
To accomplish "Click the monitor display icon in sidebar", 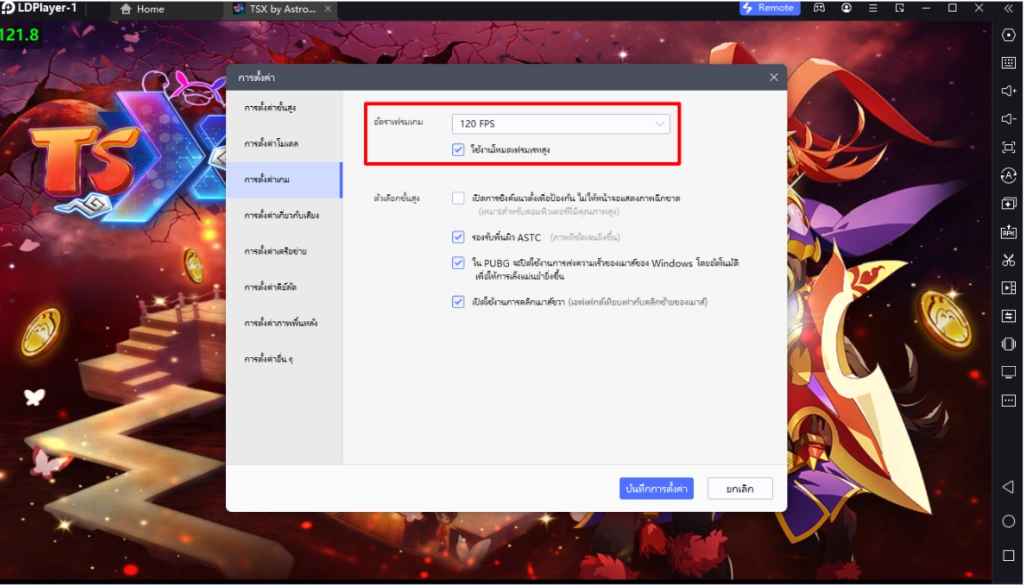I will (1008, 372).
